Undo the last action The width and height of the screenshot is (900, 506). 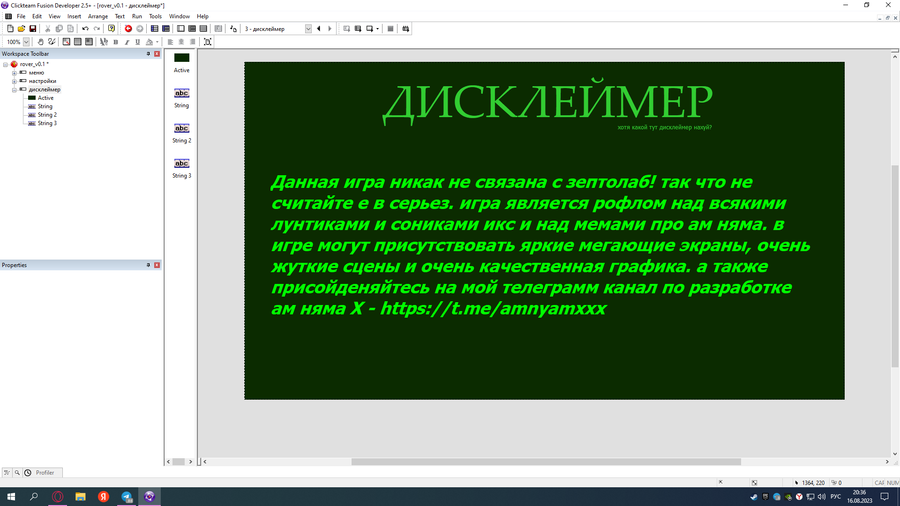pos(86,29)
